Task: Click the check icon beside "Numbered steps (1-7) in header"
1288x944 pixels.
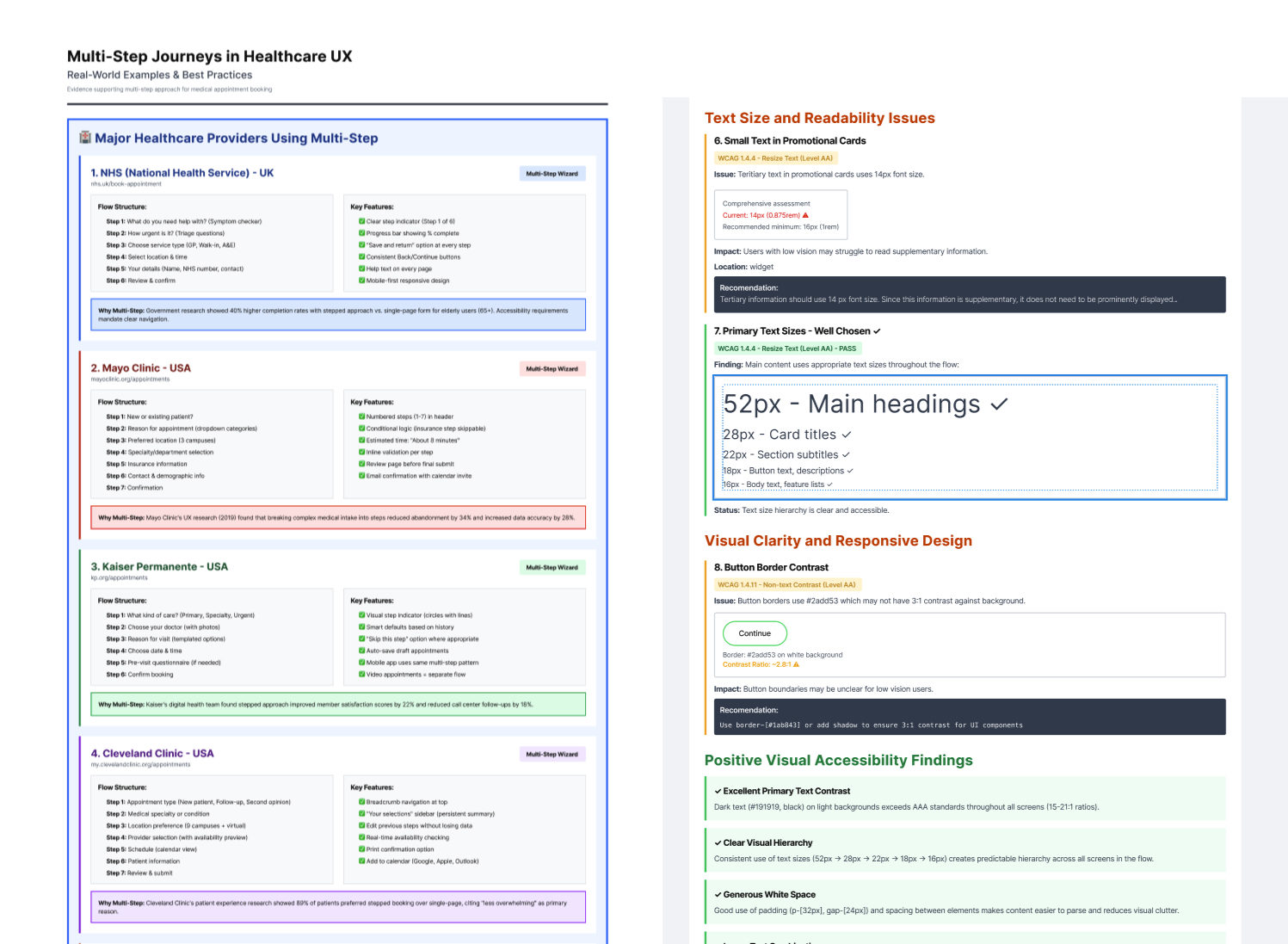Action: 362,416
